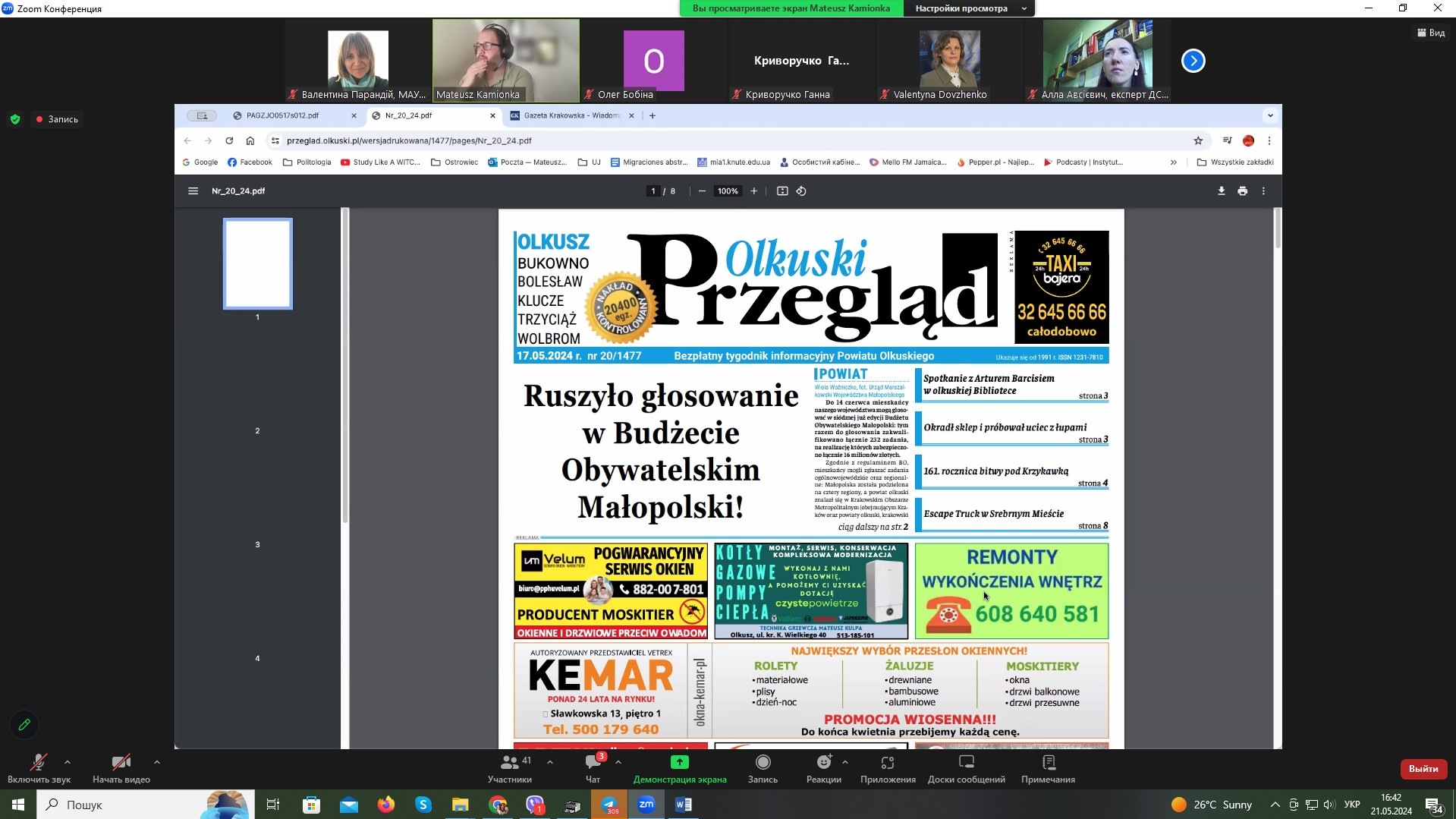Show next participants with blue arrow
Viewport: 1456px width, 819px height.
(1193, 61)
